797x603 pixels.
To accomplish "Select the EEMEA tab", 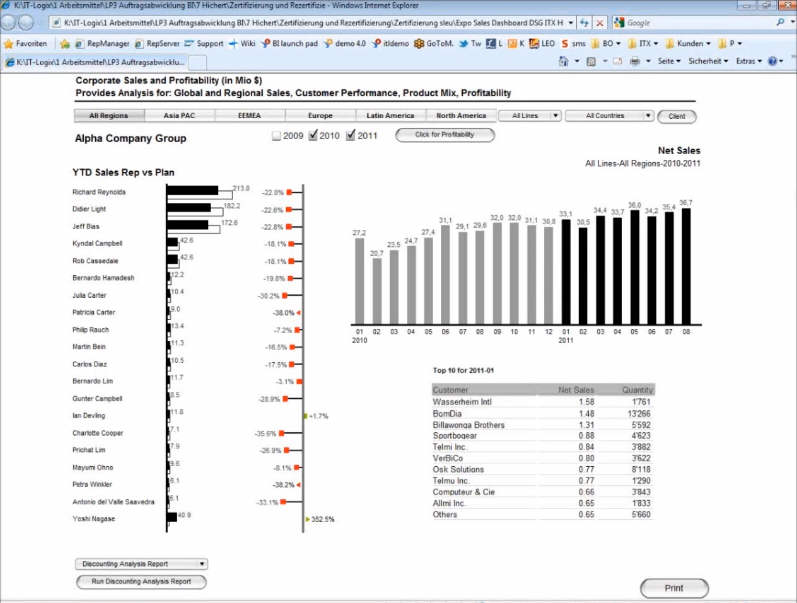I will pyautogui.click(x=250, y=116).
